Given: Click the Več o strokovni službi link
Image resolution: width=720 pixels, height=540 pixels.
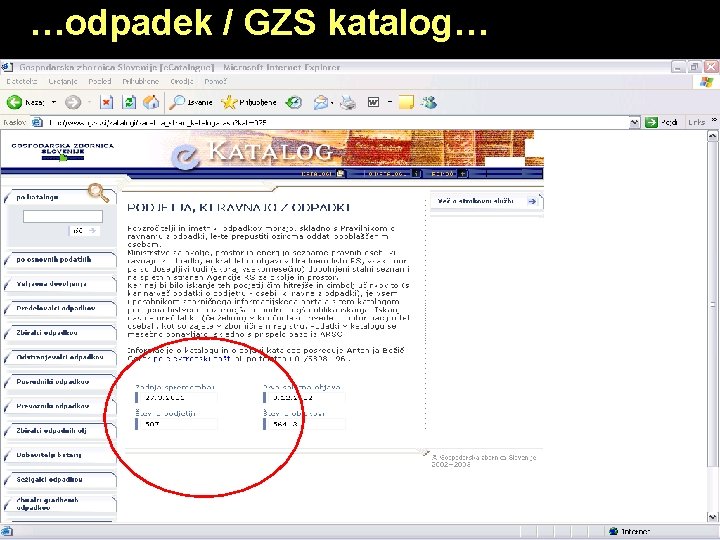Looking at the screenshot, I should click(486, 201).
